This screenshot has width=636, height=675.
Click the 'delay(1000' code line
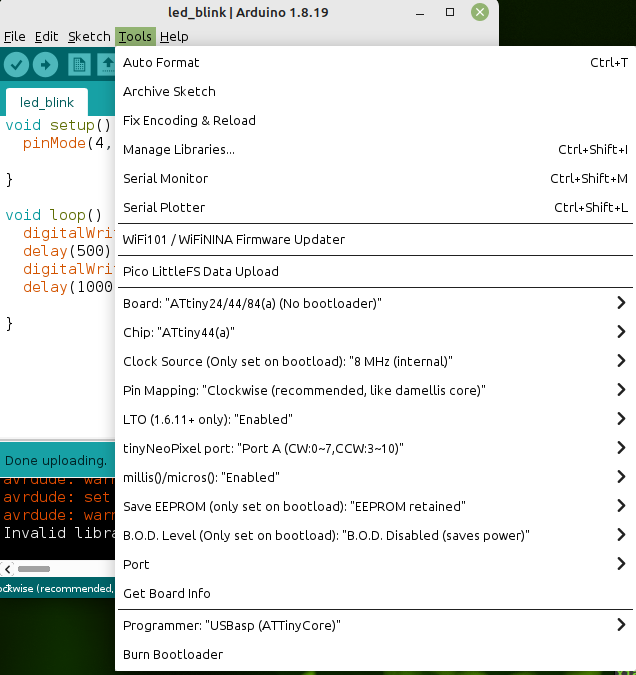(x=68, y=287)
